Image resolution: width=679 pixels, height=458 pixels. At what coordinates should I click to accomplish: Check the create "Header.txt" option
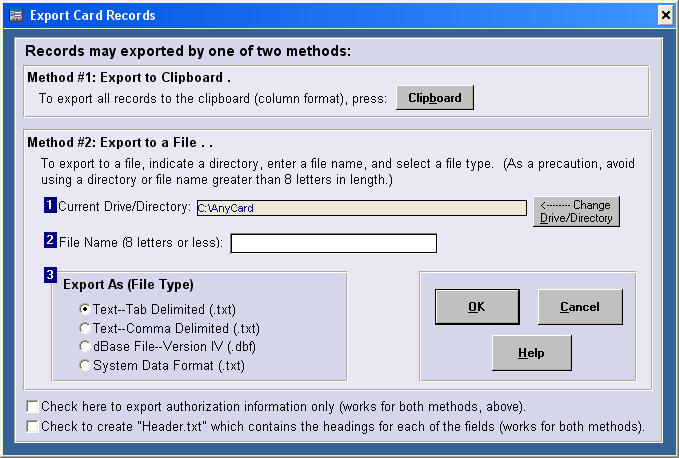[32, 426]
